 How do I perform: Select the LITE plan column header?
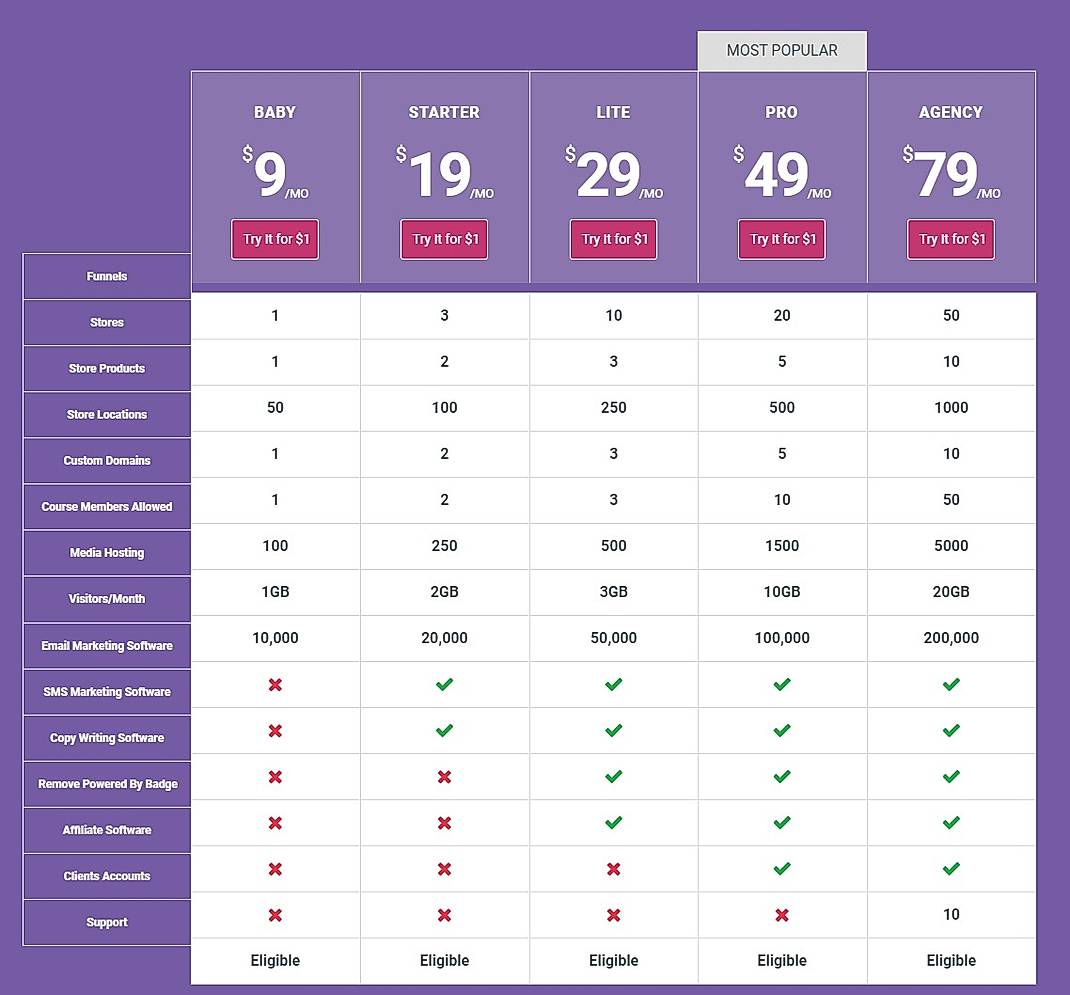(x=613, y=112)
